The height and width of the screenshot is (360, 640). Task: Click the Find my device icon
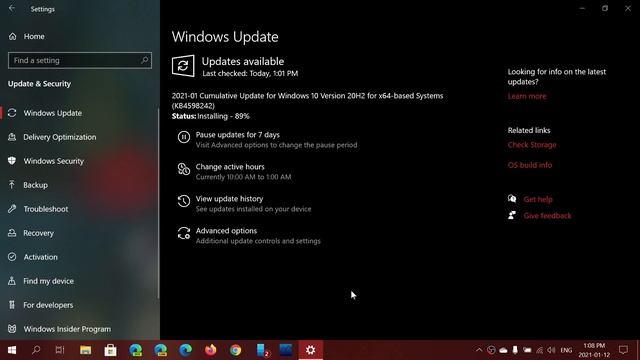tap(12, 281)
